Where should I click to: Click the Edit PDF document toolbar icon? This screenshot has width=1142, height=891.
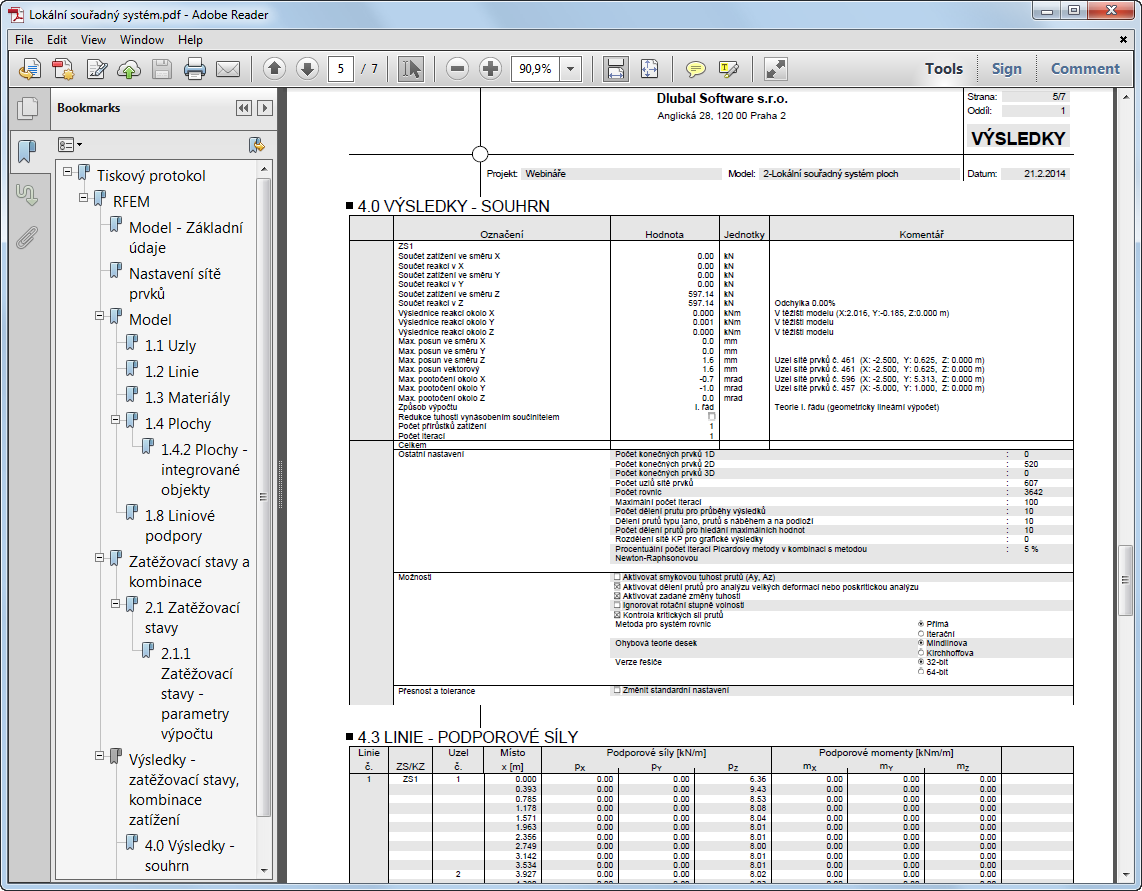(97, 69)
